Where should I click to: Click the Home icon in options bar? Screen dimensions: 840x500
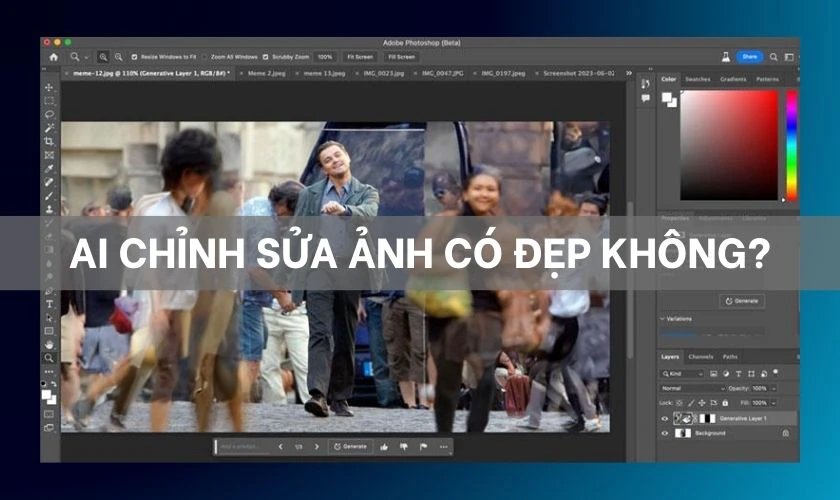click(54, 57)
